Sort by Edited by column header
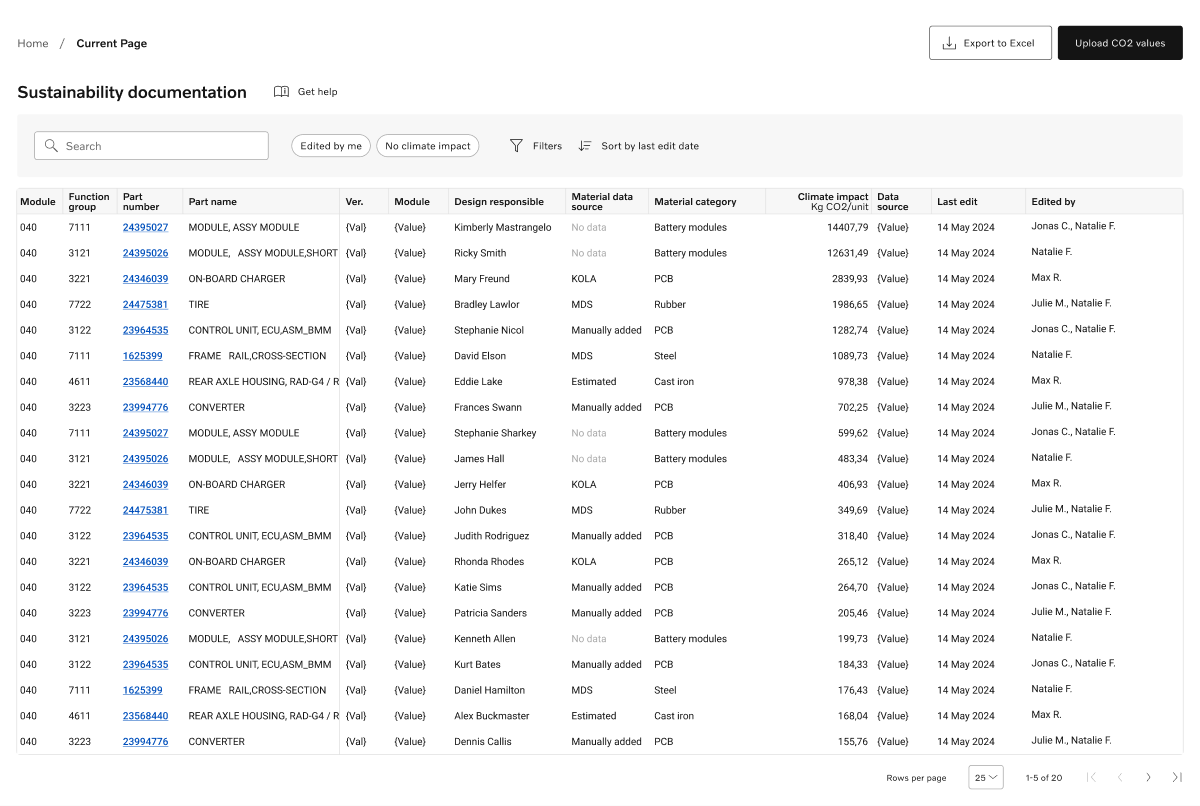The image size is (1200, 806). pos(1053,201)
